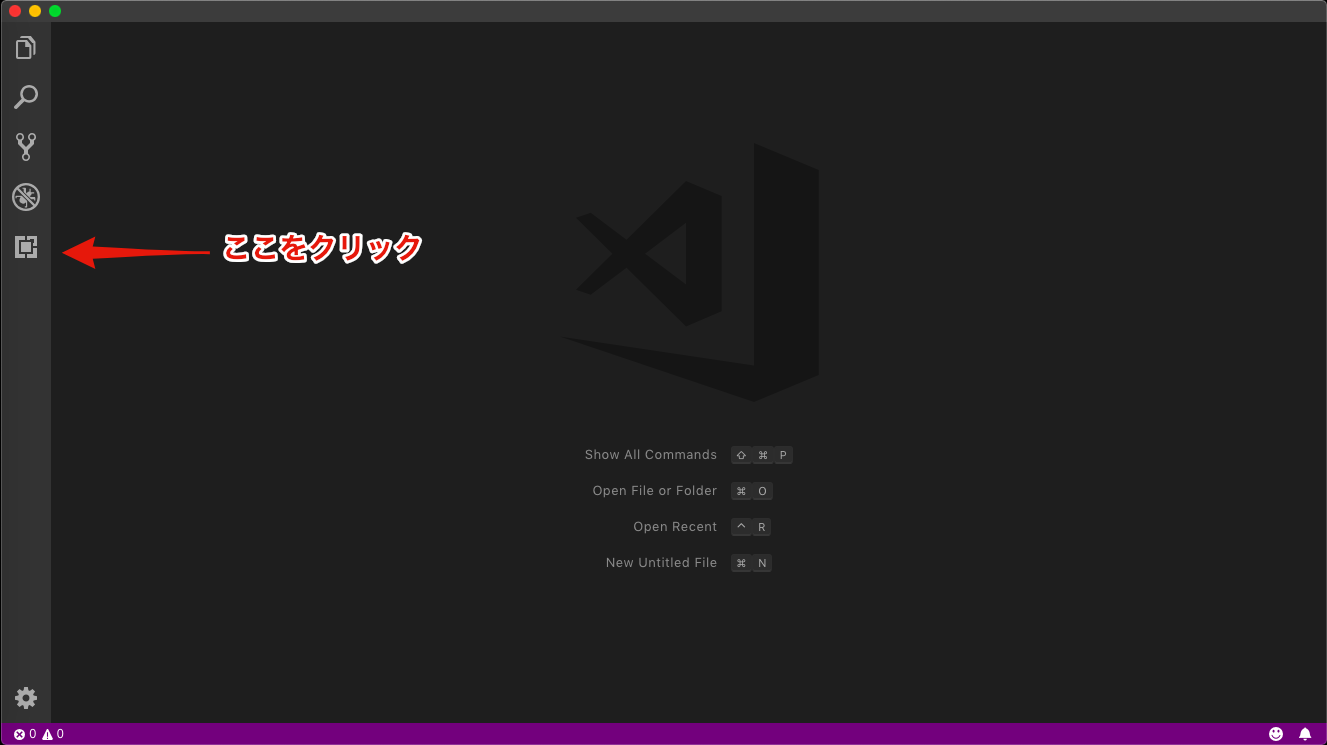Click the P key hint for Show All Commands
1327x745 pixels.
pos(783,455)
